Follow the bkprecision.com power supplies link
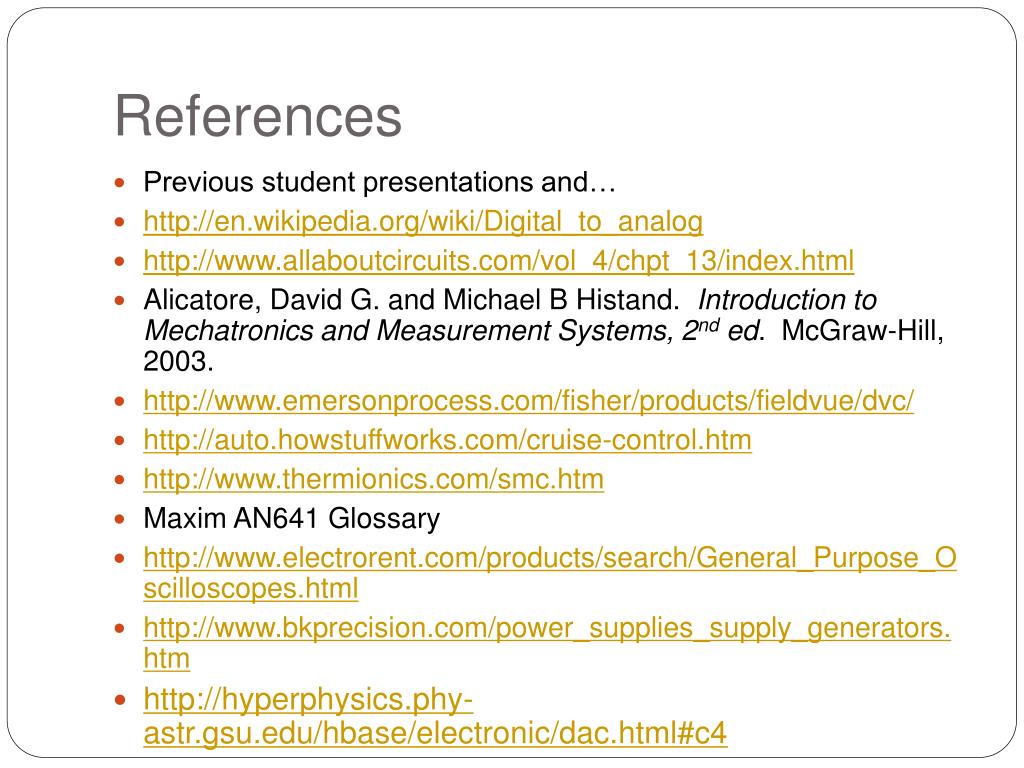The height and width of the screenshot is (768, 1024). 547,643
